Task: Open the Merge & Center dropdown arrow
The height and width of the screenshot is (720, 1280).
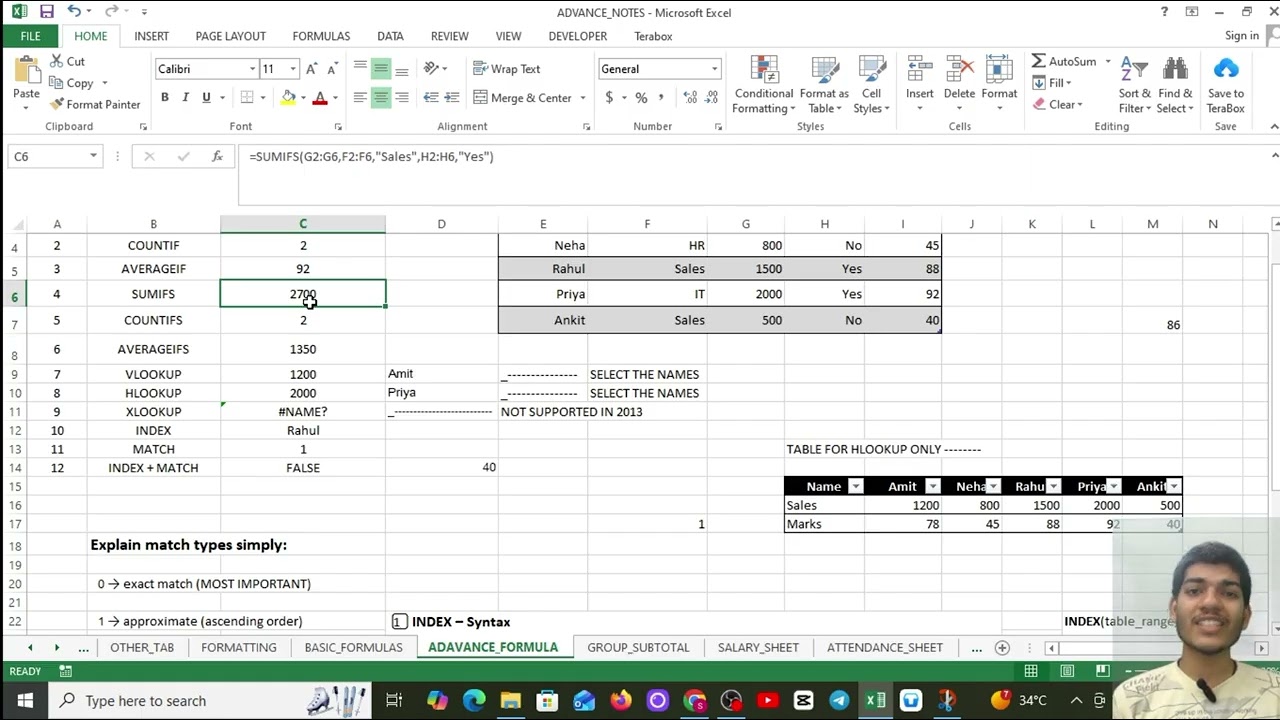Action: pyautogui.click(x=582, y=98)
